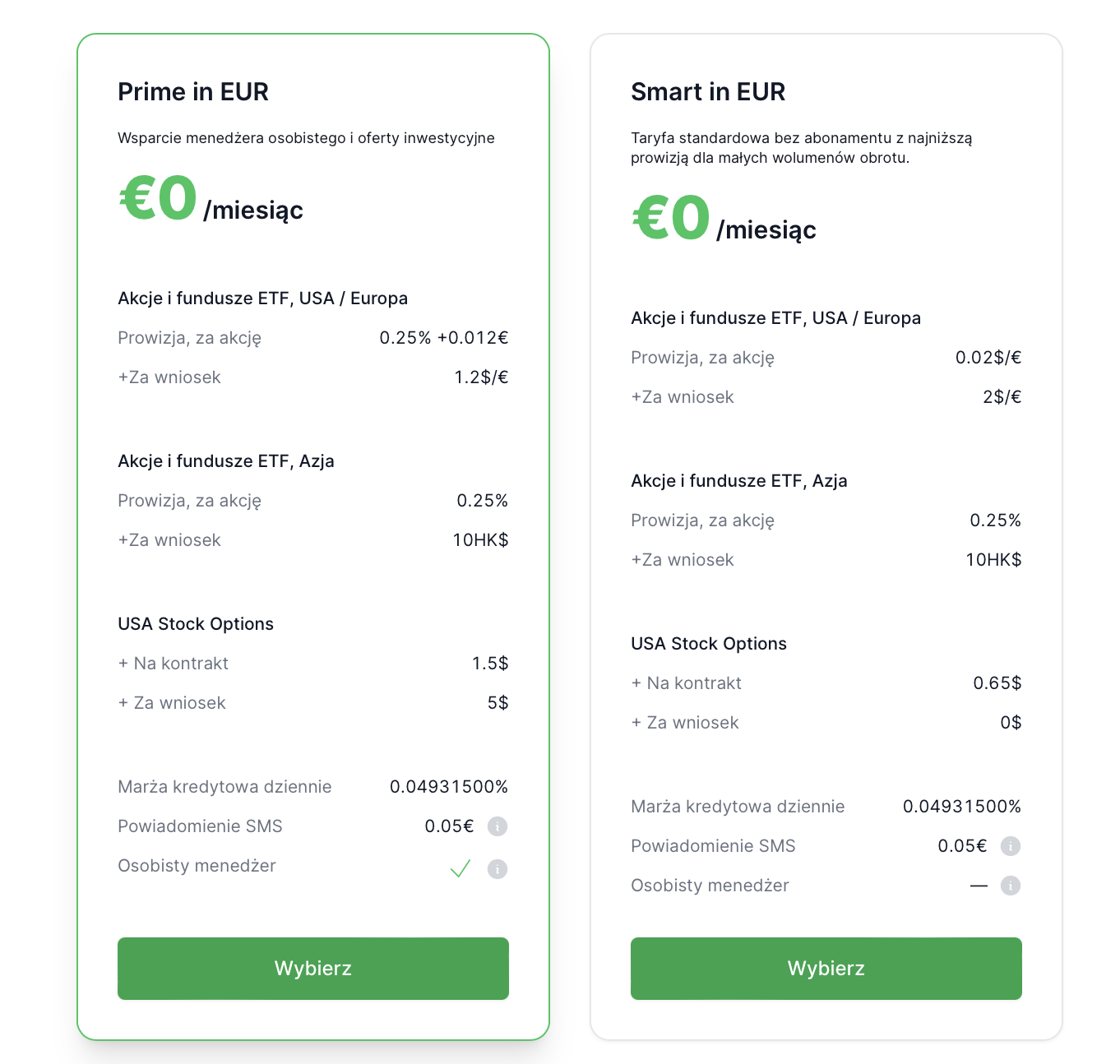1120x1064 pixels.
Task: Click Smart plan €0 monthly price
Action: (x=671, y=220)
